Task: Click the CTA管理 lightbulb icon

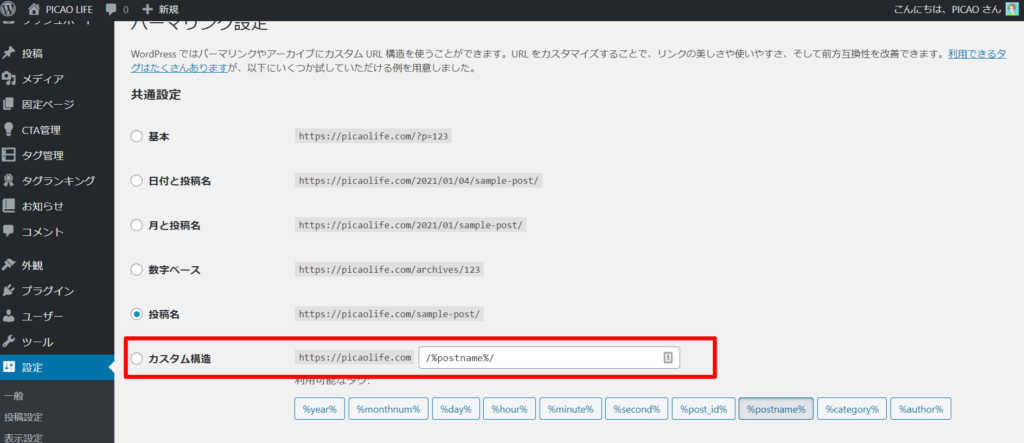Action: 9,129
